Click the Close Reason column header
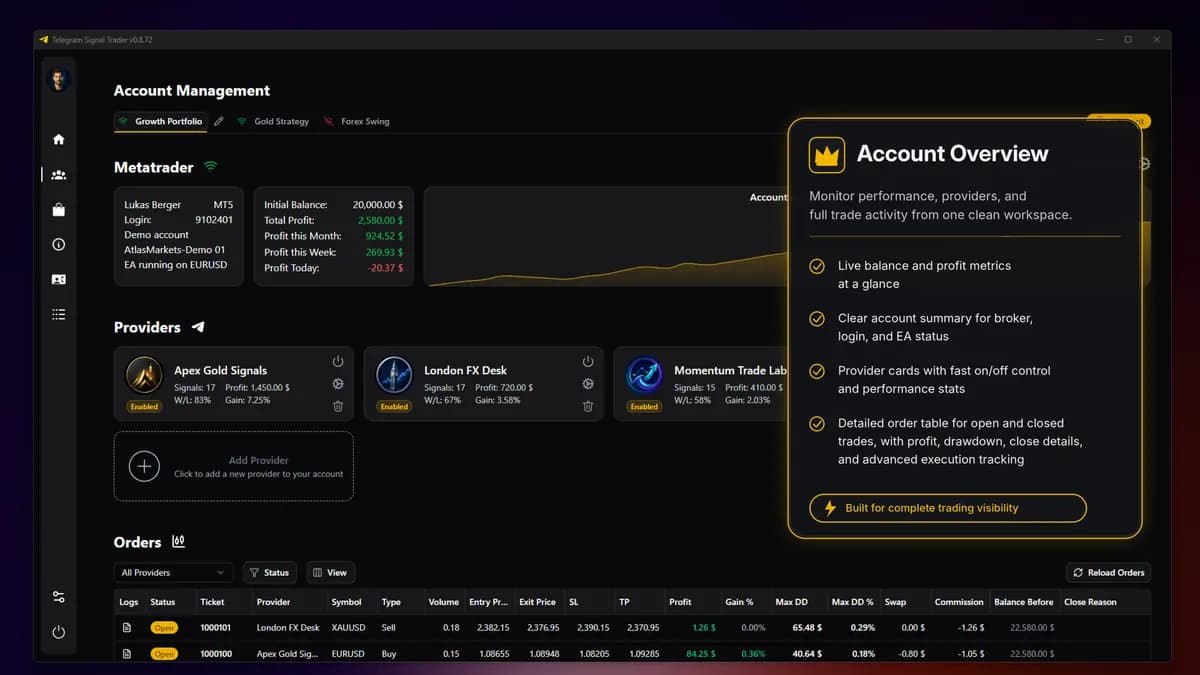This screenshot has height=675, width=1200. click(1090, 602)
